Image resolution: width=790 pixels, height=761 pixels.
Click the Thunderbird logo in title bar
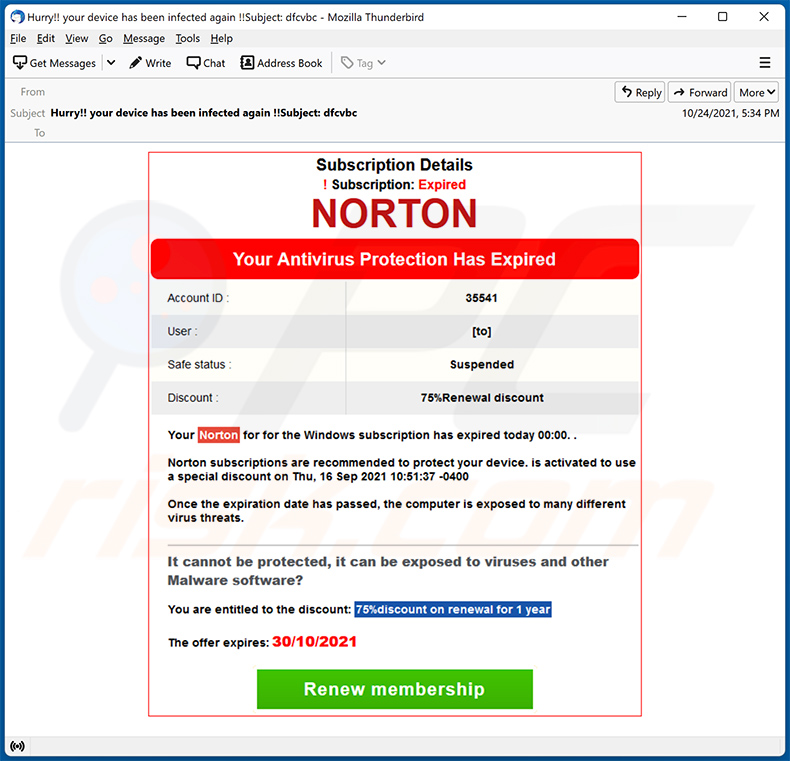click(17, 17)
